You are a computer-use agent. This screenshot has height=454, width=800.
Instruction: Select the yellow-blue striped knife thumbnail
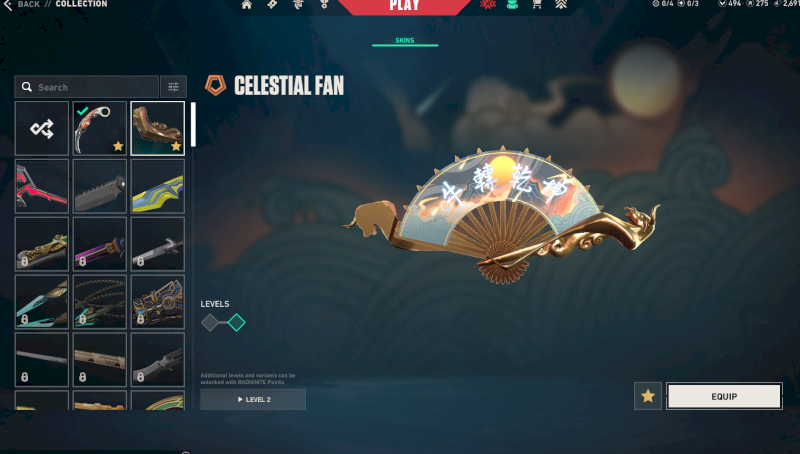click(158, 186)
